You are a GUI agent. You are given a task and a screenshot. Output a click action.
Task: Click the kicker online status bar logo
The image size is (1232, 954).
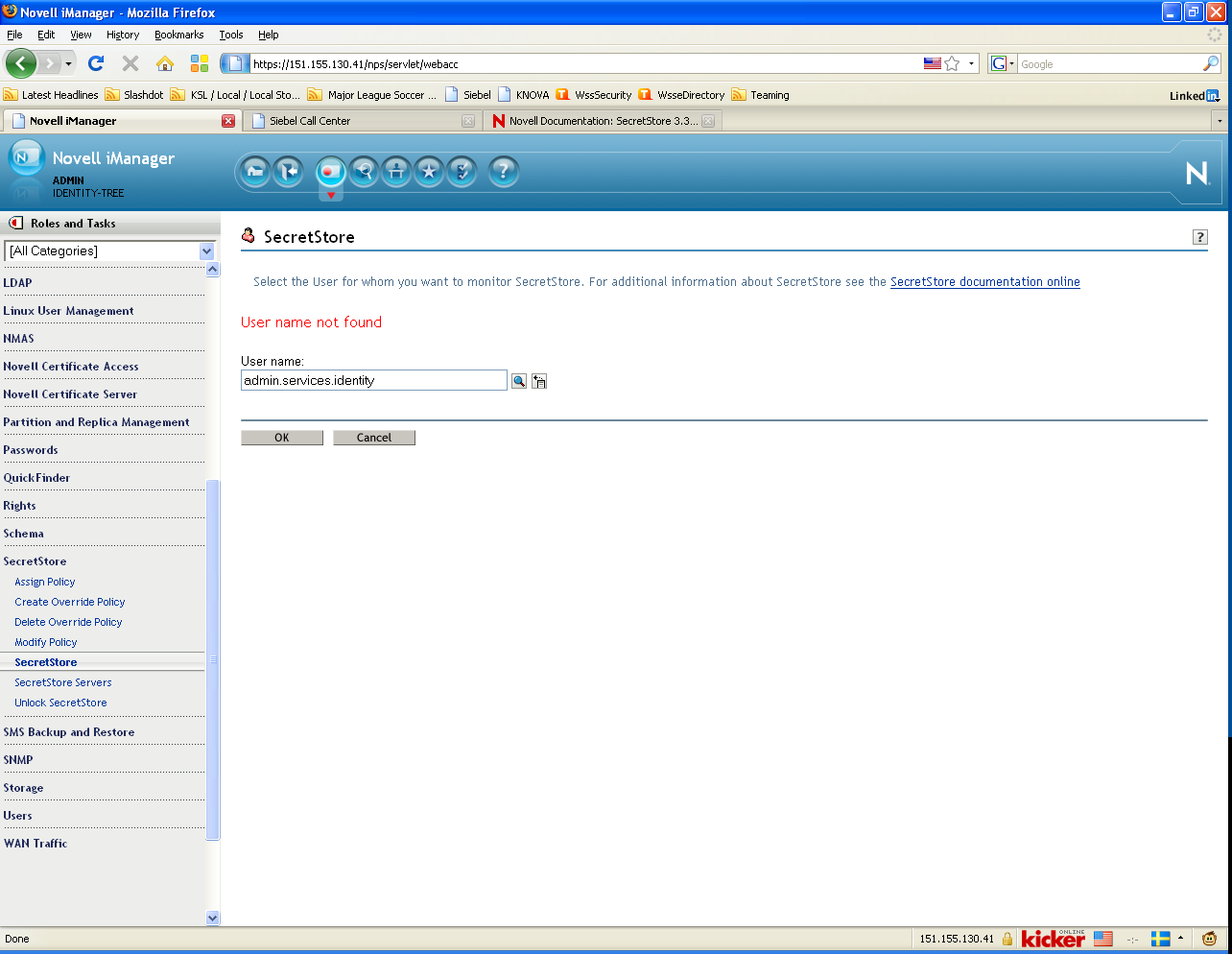[1054, 939]
